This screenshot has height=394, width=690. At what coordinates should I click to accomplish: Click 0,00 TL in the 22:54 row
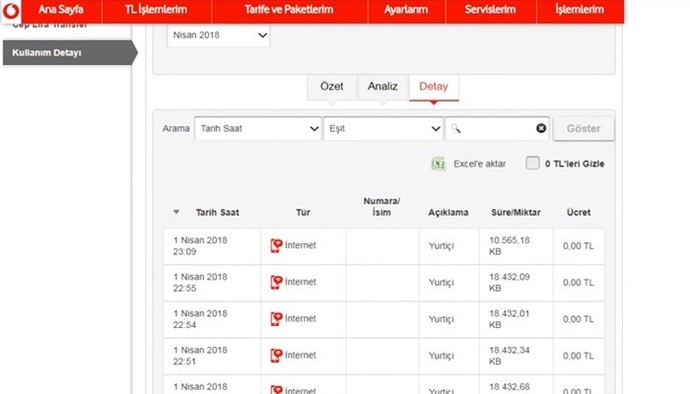pos(578,319)
